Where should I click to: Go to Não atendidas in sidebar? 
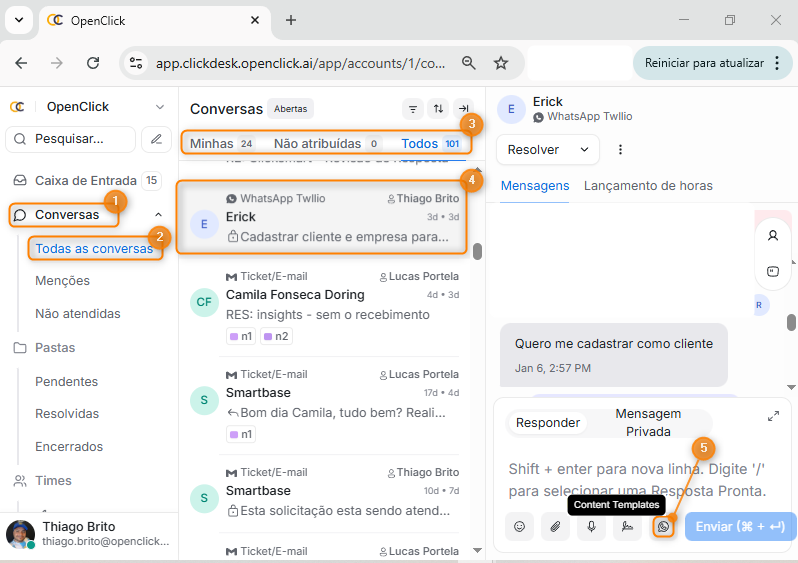(x=78, y=313)
